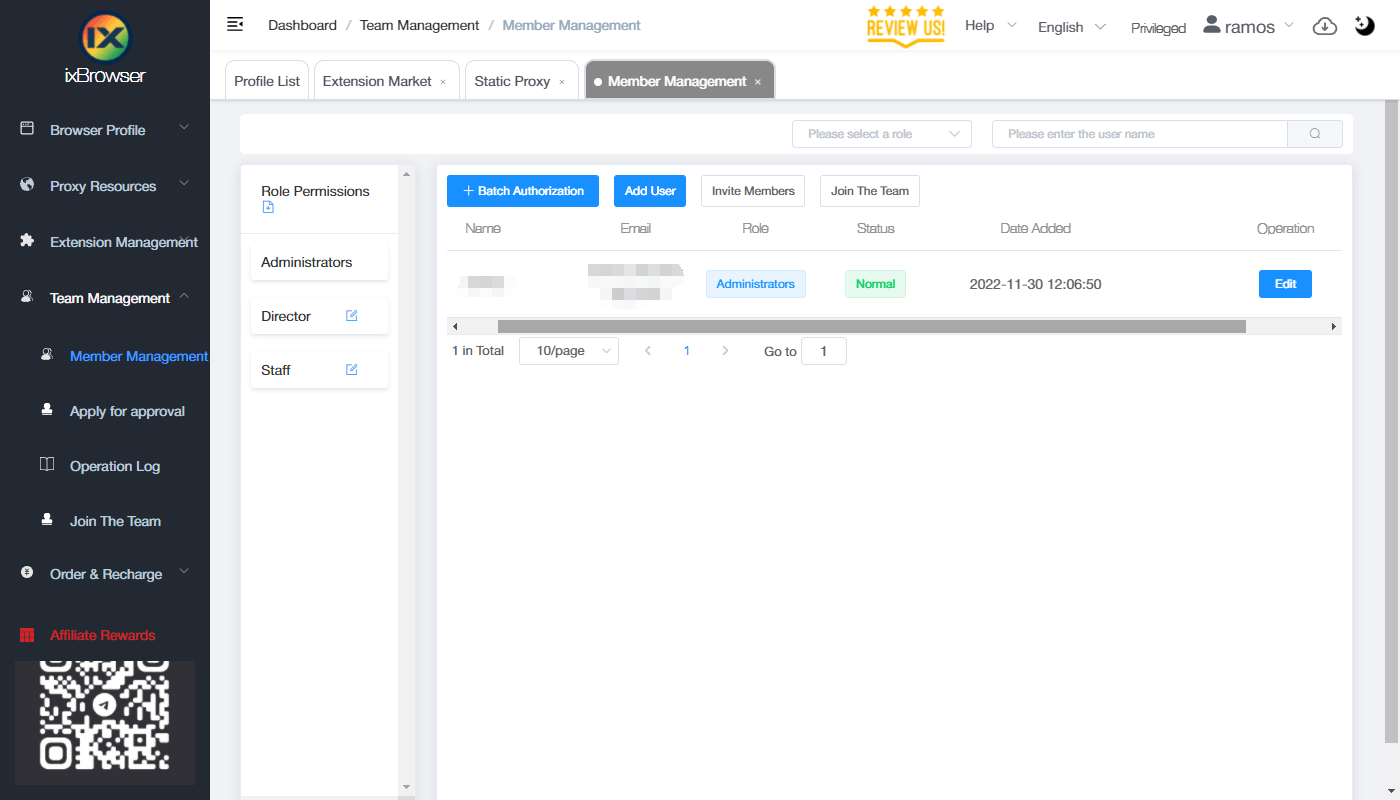This screenshot has width=1400, height=800.
Task: Click the edit icon beside Staff role
Action: tap(352, 370)
